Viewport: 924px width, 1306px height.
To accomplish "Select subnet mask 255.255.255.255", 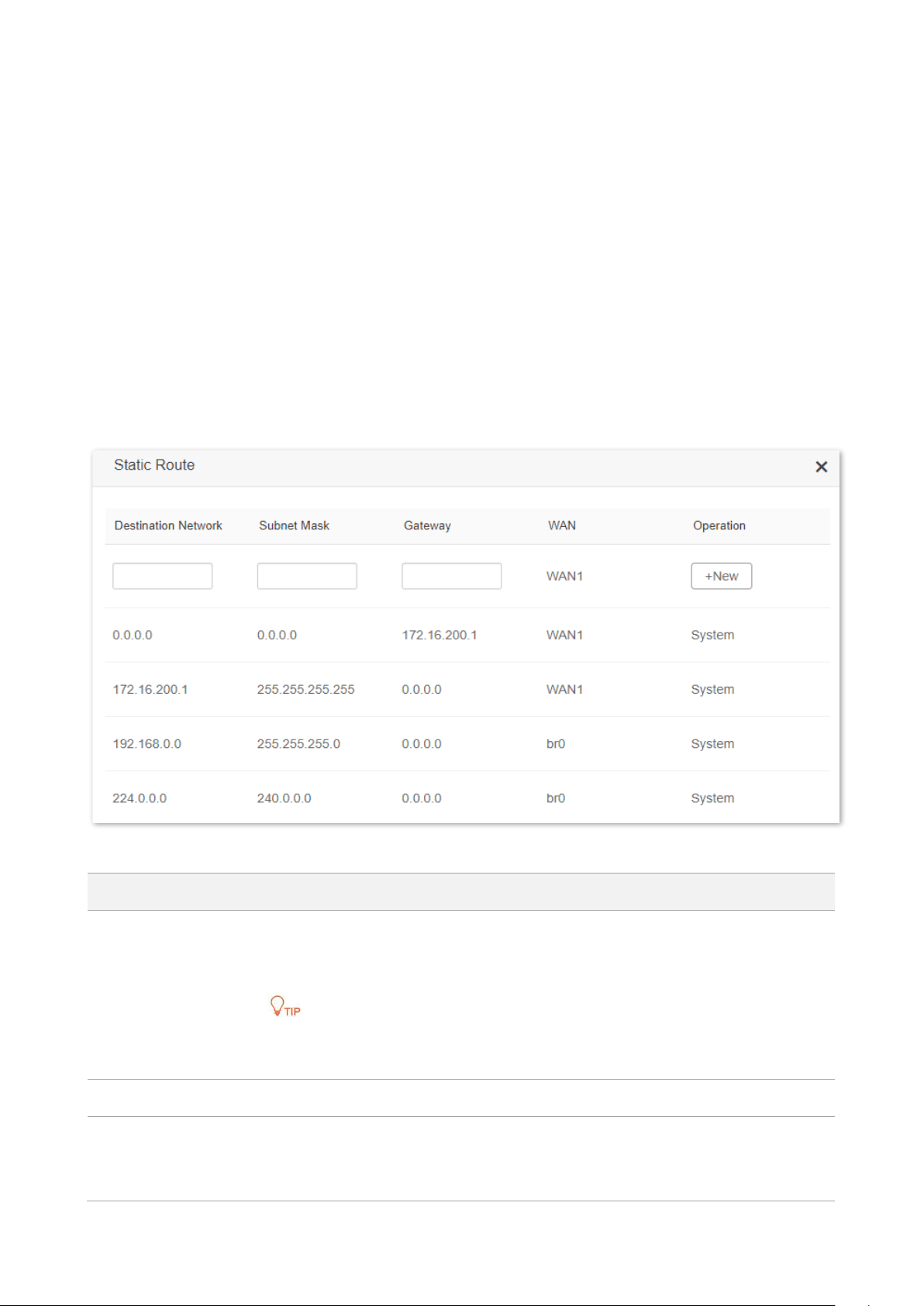I will [305, 689].
